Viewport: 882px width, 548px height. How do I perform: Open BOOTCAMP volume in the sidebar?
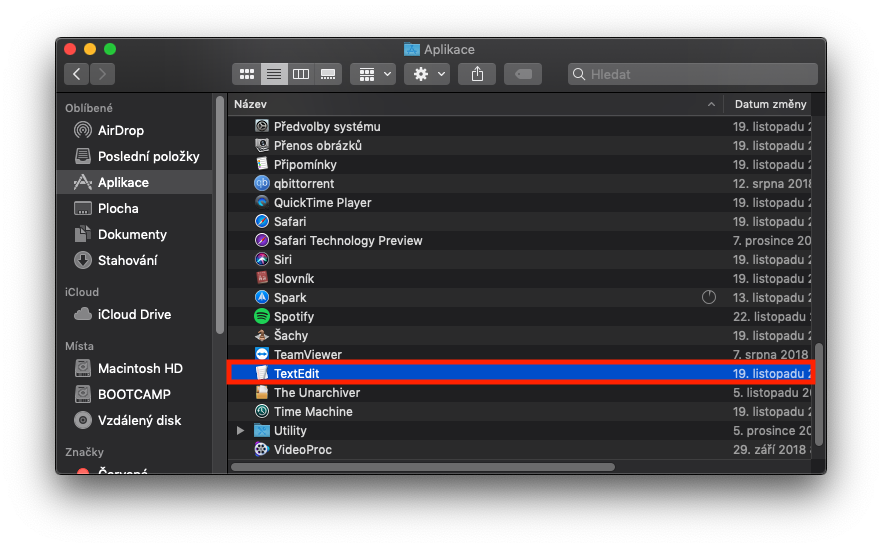click(x=135, y=394)
